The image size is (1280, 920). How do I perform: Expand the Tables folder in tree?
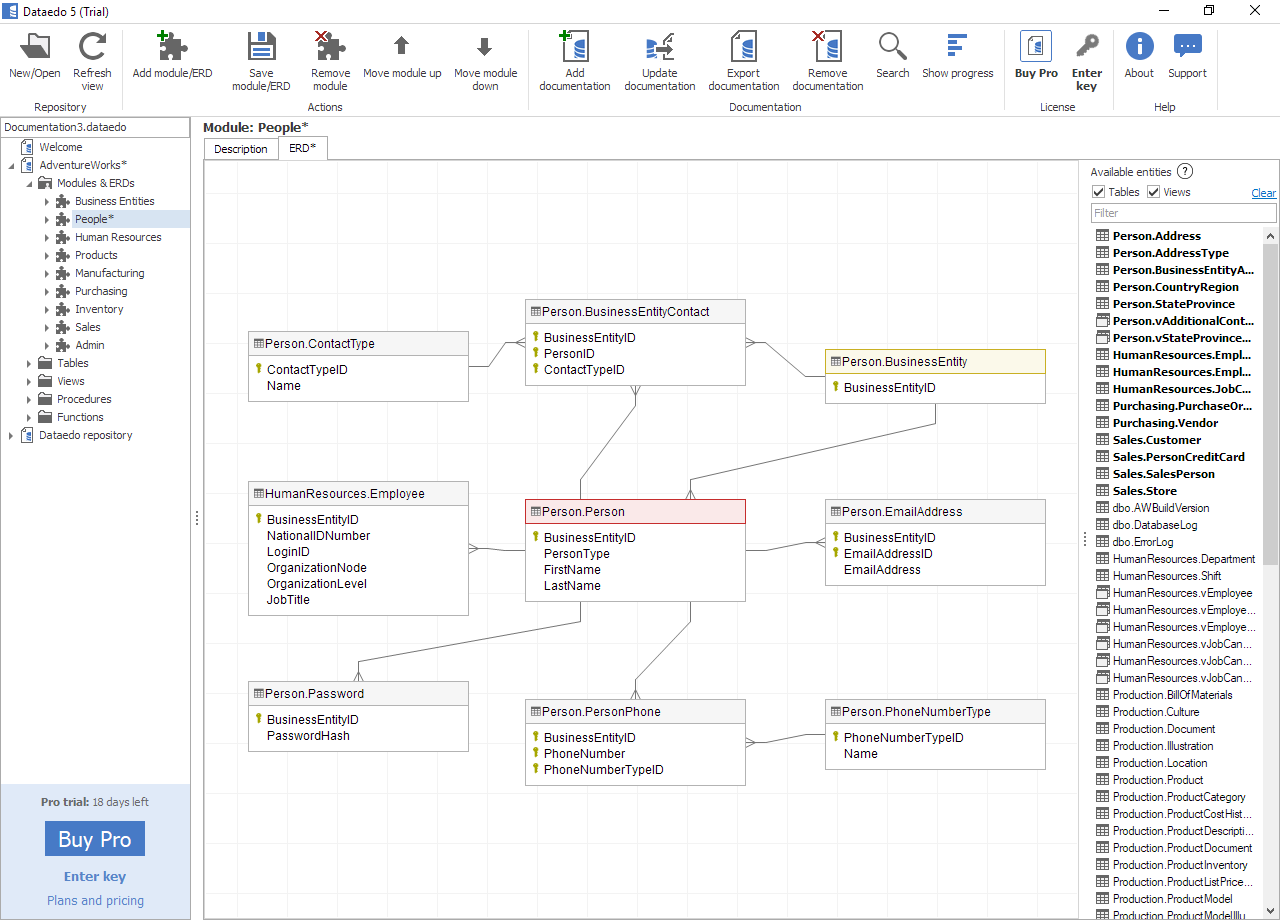coord(29,363)
